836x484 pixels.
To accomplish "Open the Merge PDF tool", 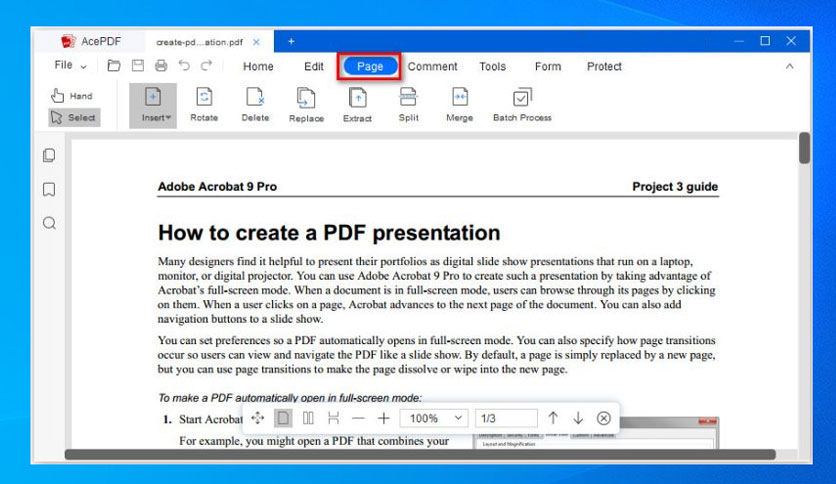I will pyautogui.click(x=460, y=105).
